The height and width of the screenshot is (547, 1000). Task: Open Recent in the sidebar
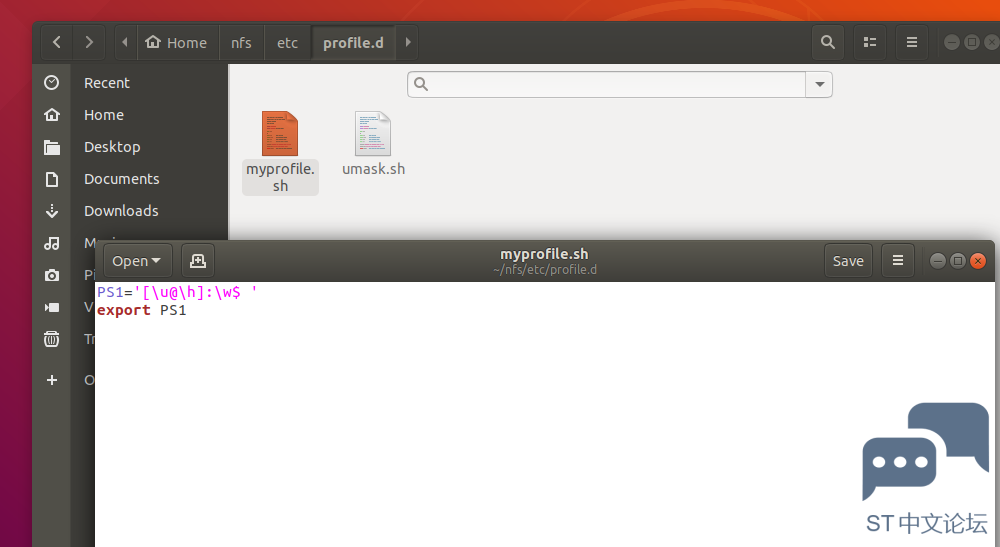click(107, 83)
